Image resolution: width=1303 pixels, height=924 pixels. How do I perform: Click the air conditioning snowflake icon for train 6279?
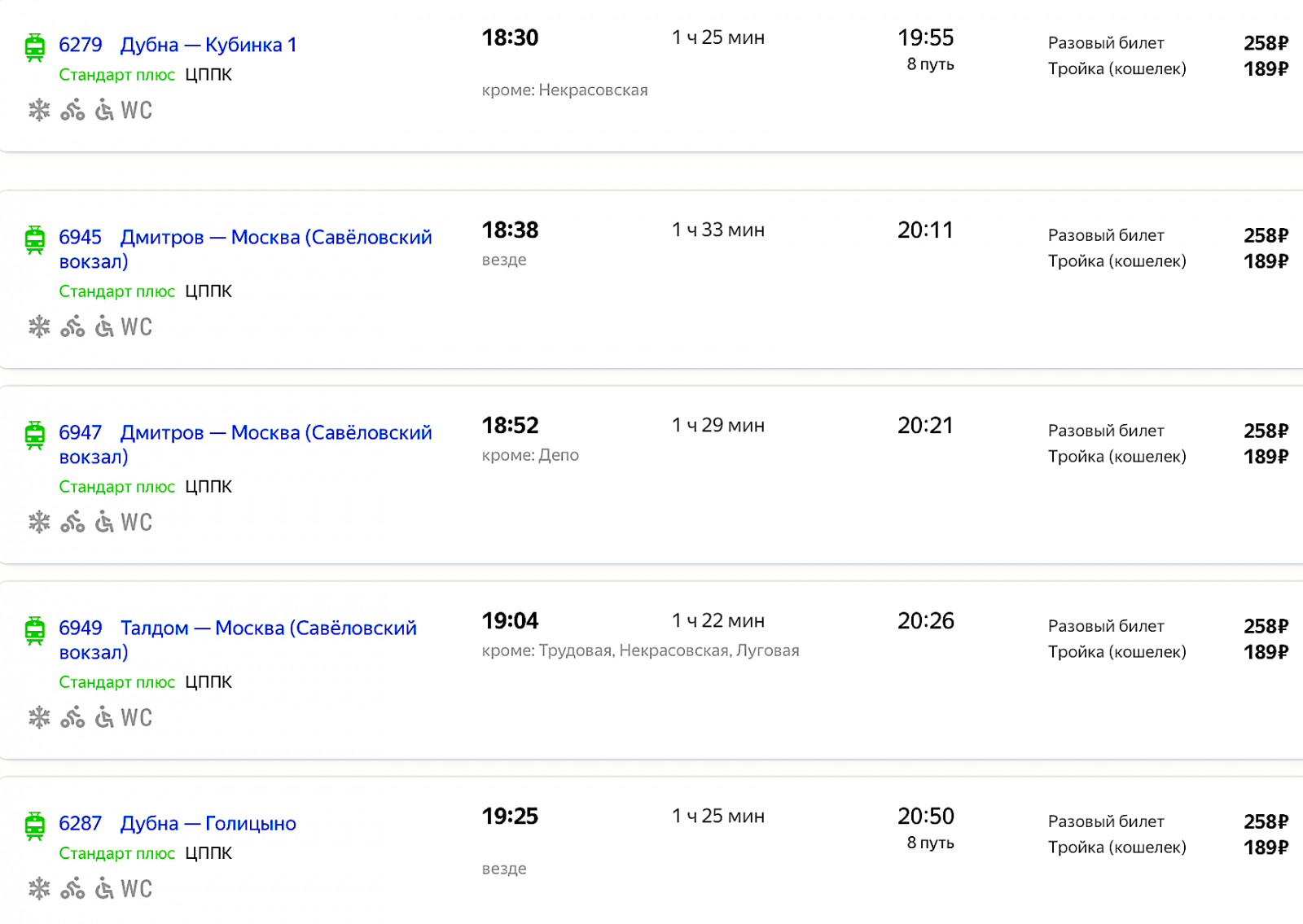click(x=39, y=110)
